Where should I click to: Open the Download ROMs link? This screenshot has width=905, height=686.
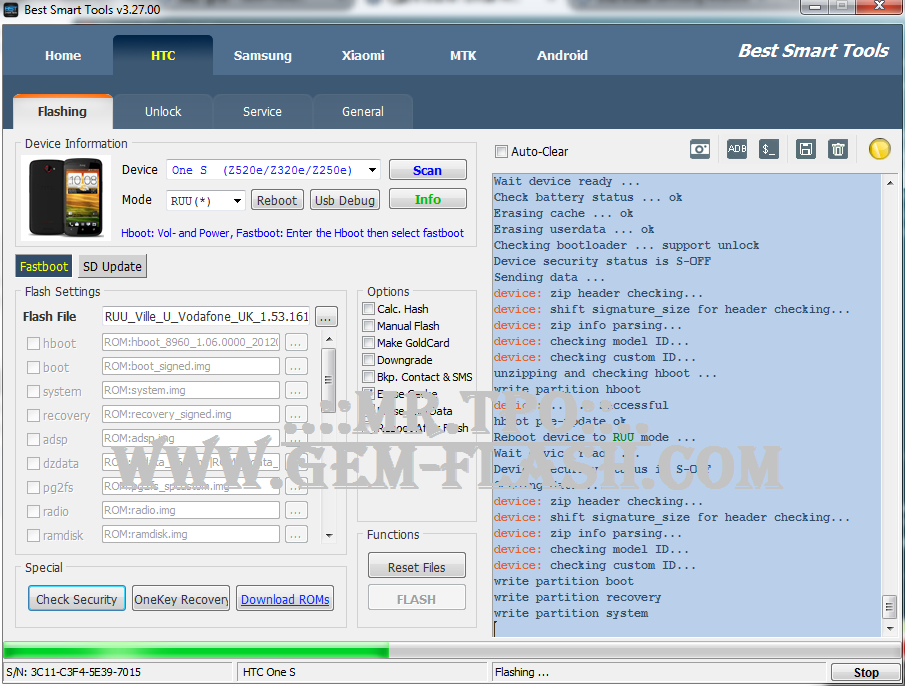(285, 599)
